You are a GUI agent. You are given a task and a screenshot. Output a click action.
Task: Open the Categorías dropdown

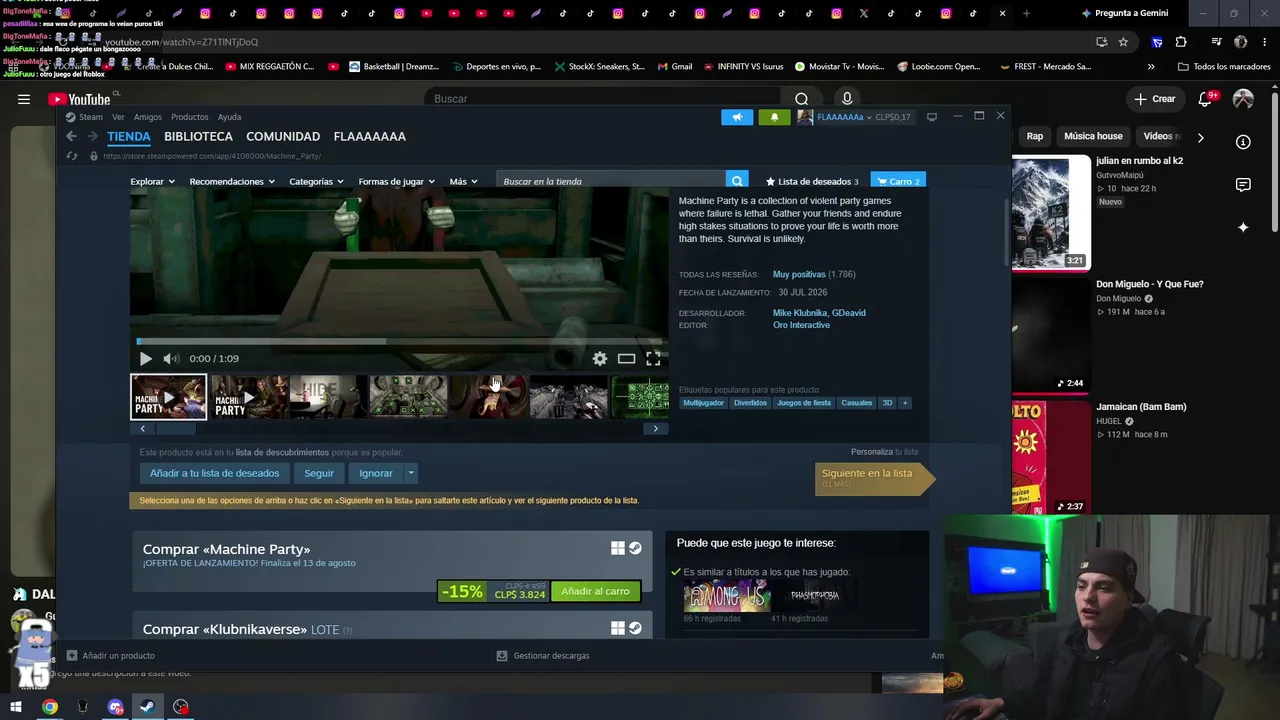coord(316,181)
